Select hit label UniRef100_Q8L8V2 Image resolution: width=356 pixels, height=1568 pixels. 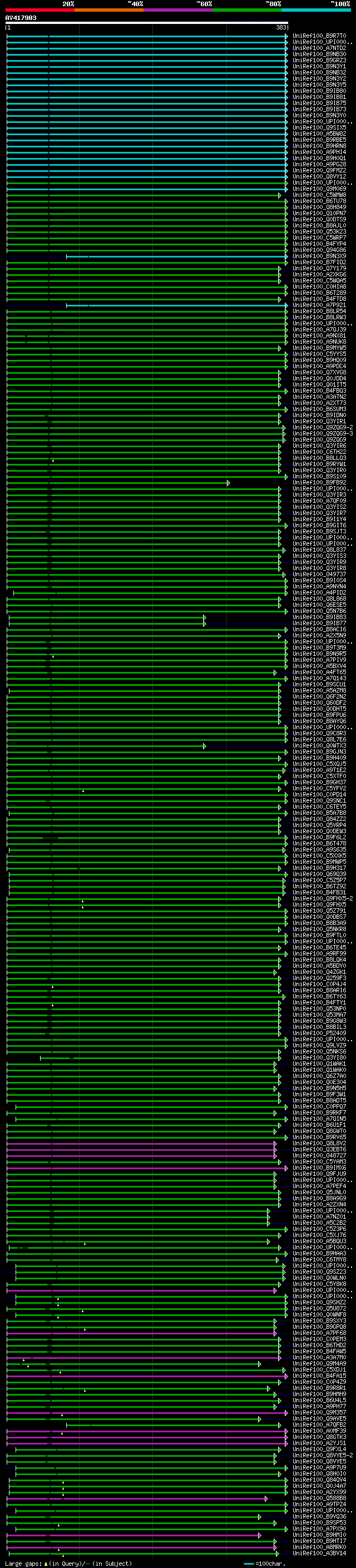point(319,1143)
